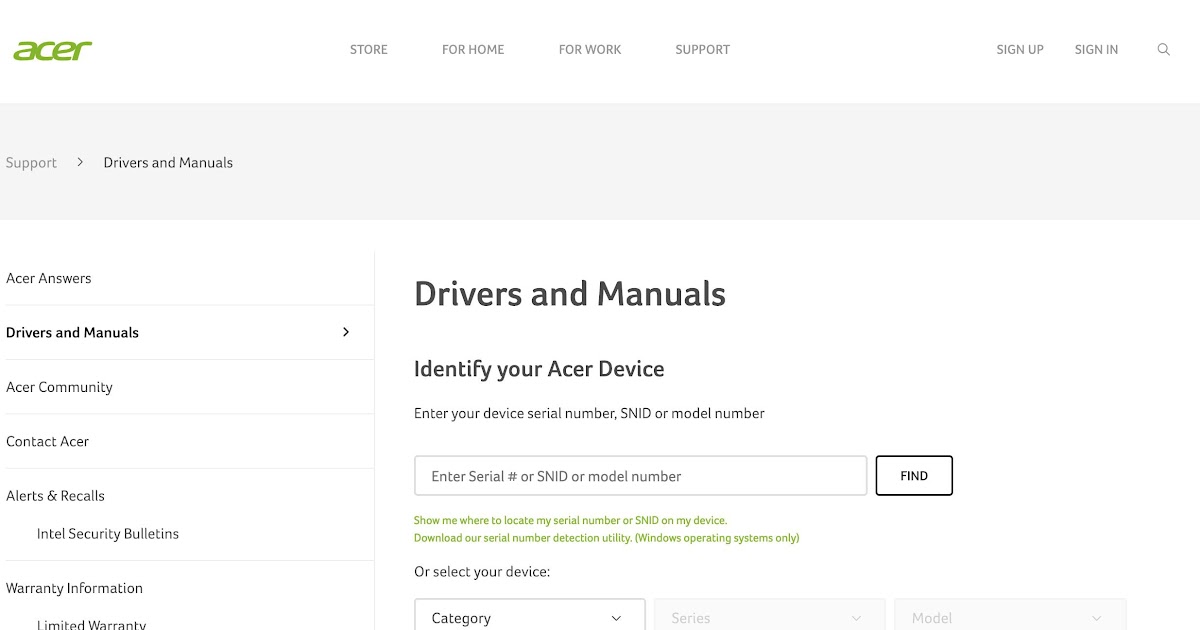The height and width of the screenshot is (630, 1200).
Task: Click link to locate serial number
Action: click(x=570, y=521)
